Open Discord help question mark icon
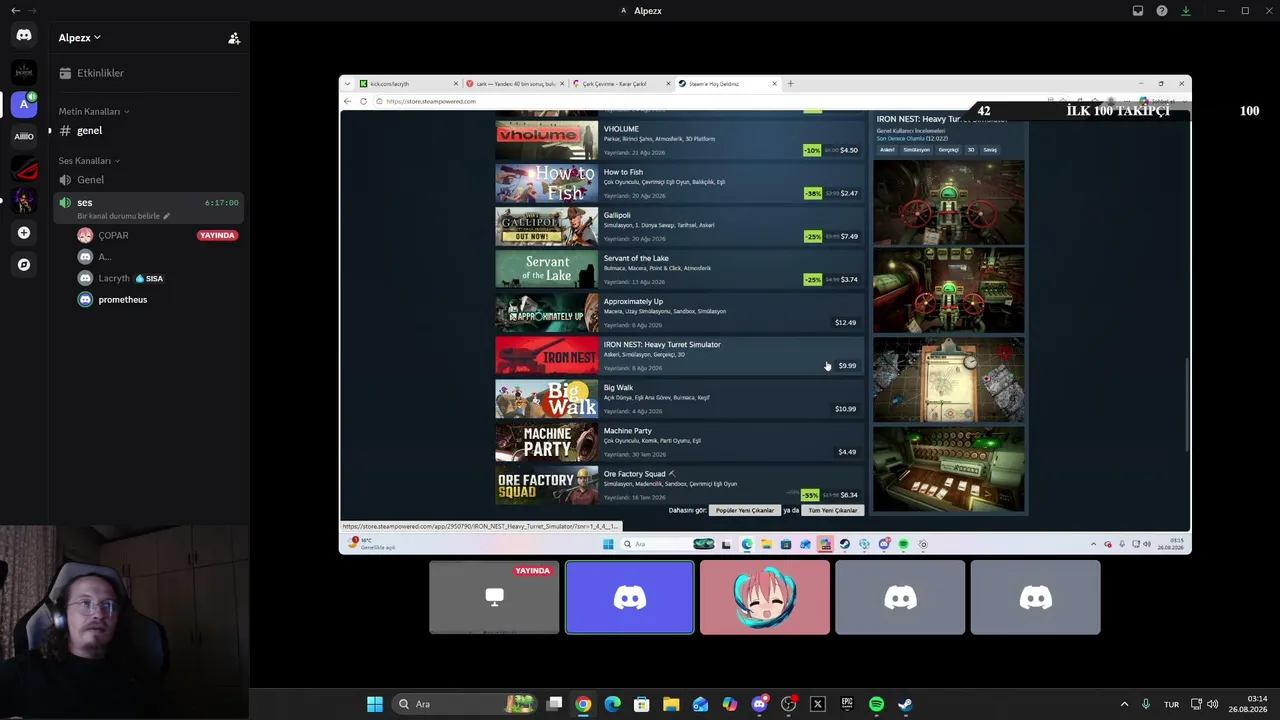This screenshot has height=720, width=1280. coord(1162,11)
